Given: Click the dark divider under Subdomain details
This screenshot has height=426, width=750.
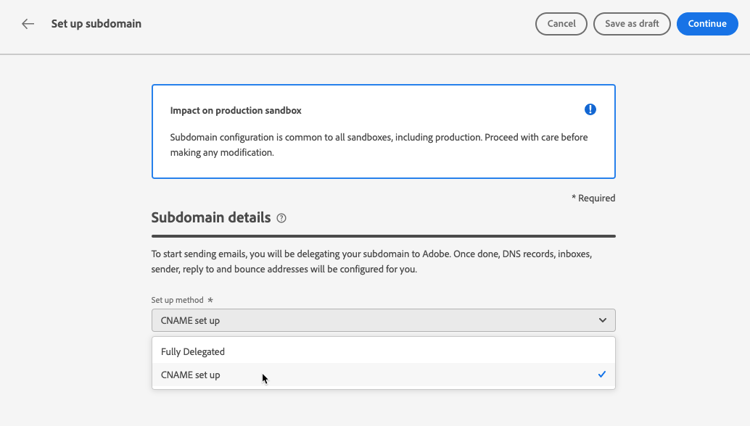Looking at the screenshot, I should click(383, 236).
